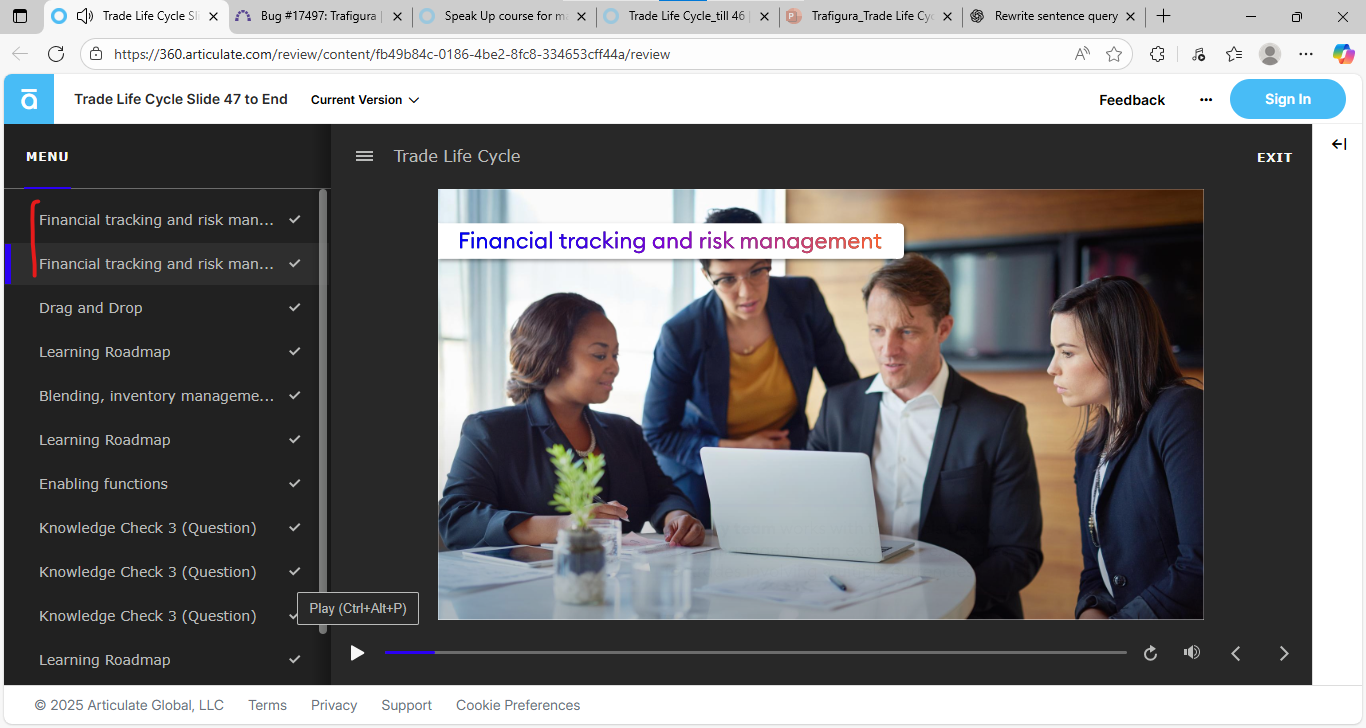The width and height of the screenshot is (1366, 728).
Task: Switch to the Bug #17497 browser tab
Action: 318,17
